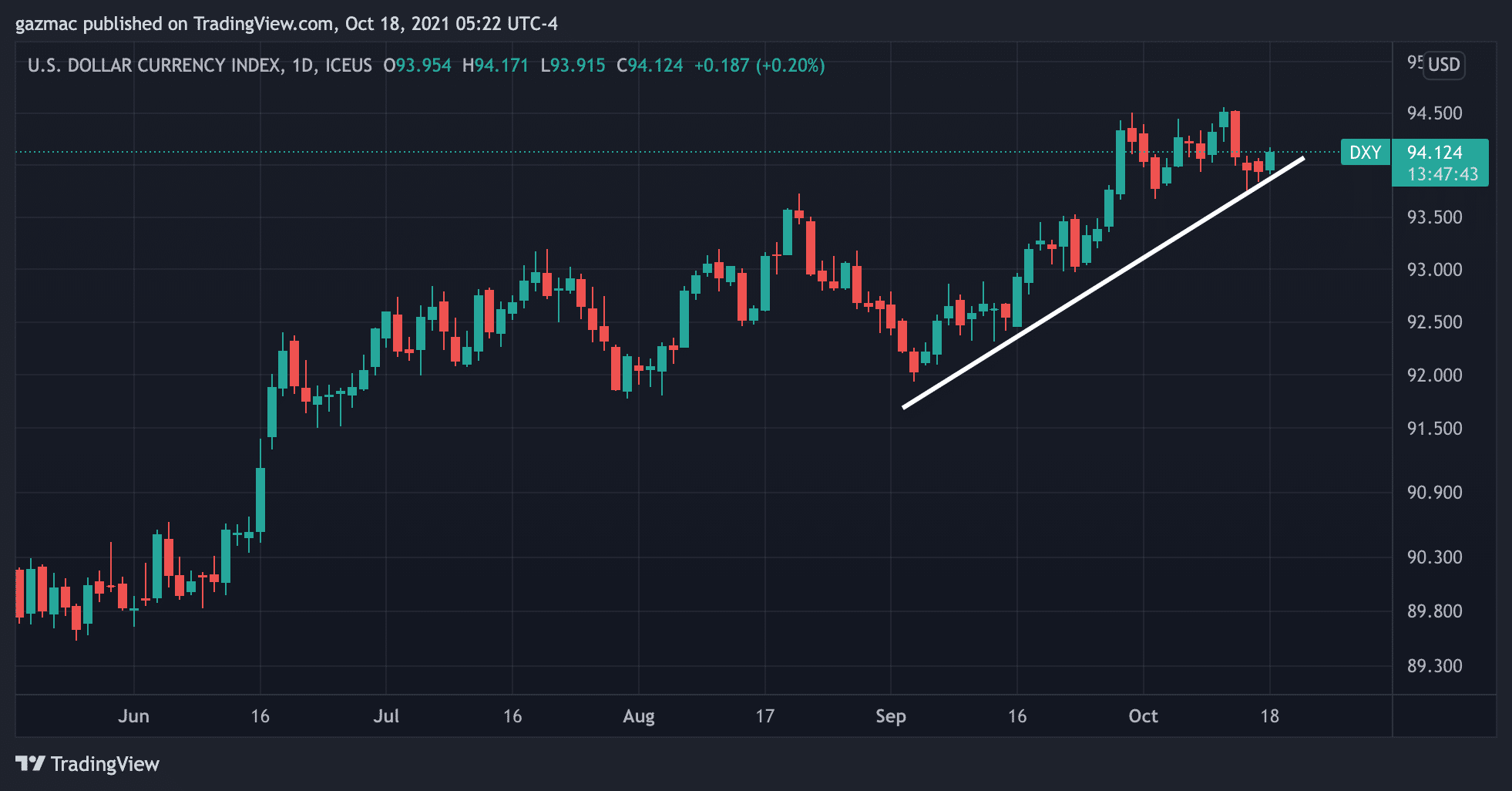This screenshot has height=791, width=1512.
Task: Click the Oct date axis label
Action: point(1143,716)
